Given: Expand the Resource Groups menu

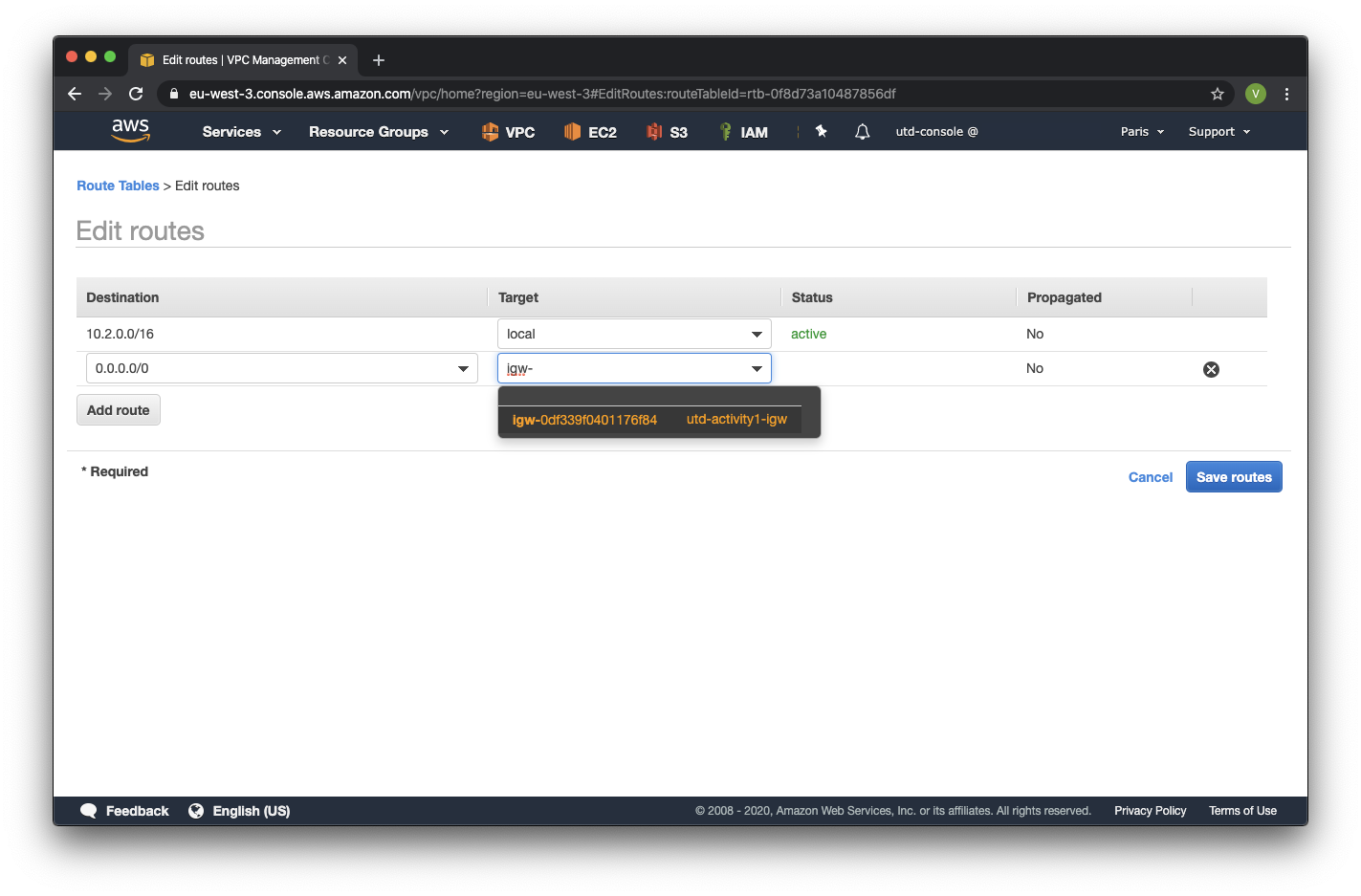Looking at the screenshot, I should coord(379,132).
